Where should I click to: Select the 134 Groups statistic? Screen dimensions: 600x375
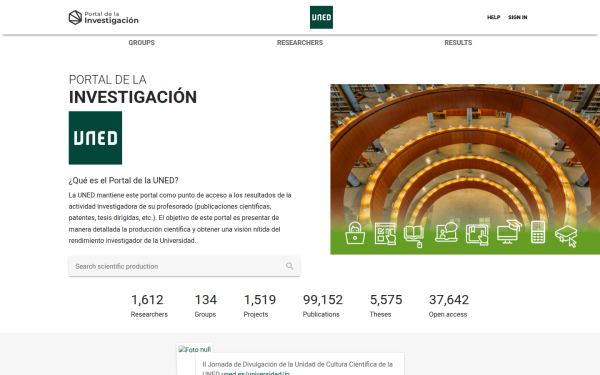205,306
